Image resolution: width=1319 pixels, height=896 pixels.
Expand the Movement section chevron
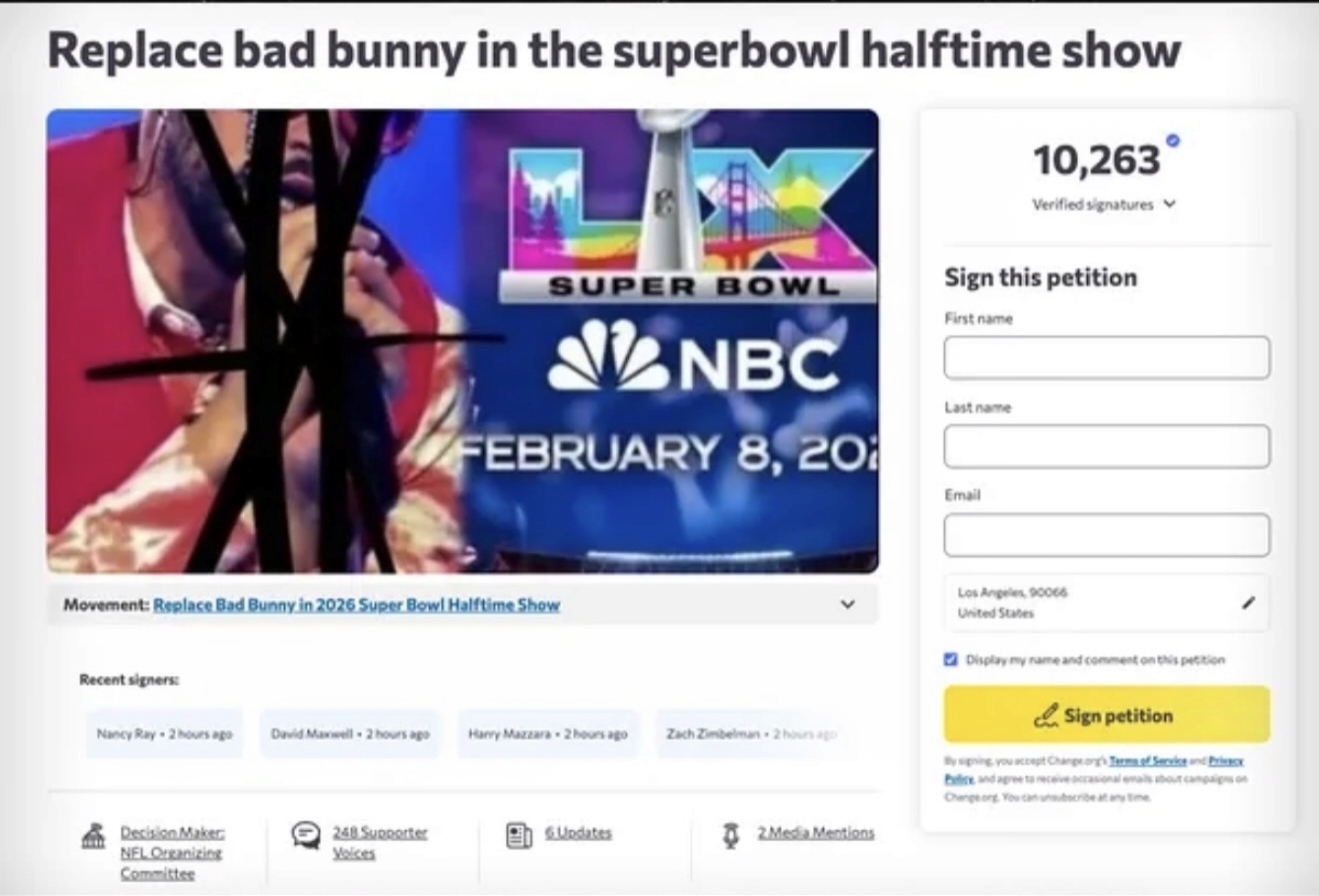coord(848,605)
